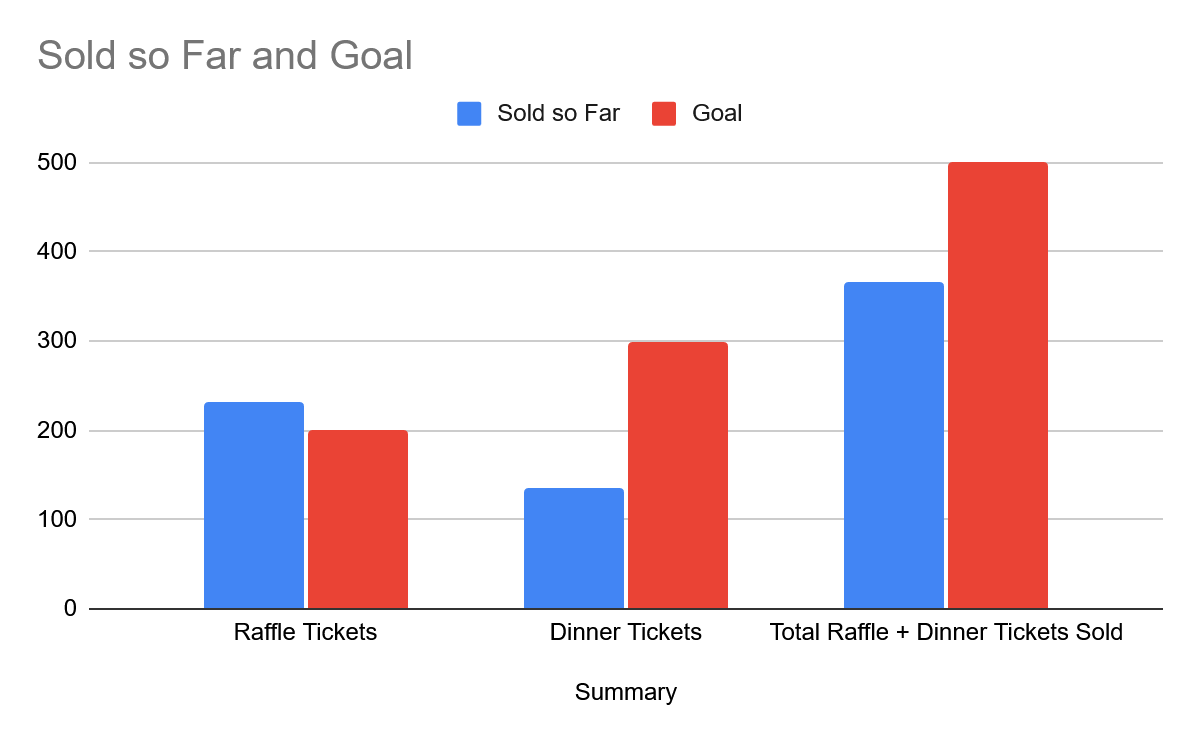Viewport: 1200px width, 742px height.
Task: Click the 300 vertical axis label
Action: [x=57, y=341]
